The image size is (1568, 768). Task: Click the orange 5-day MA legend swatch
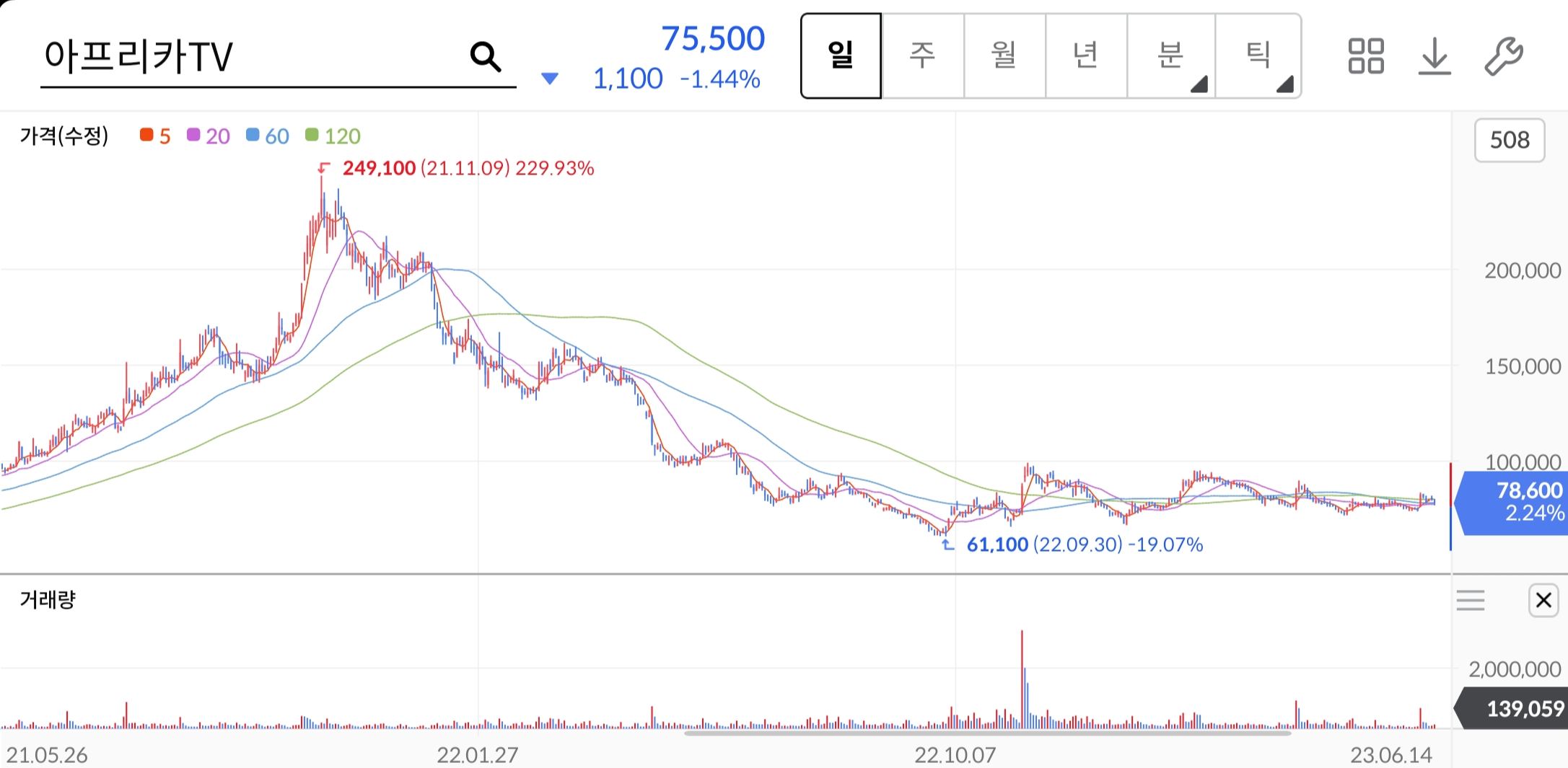point(146,135)
